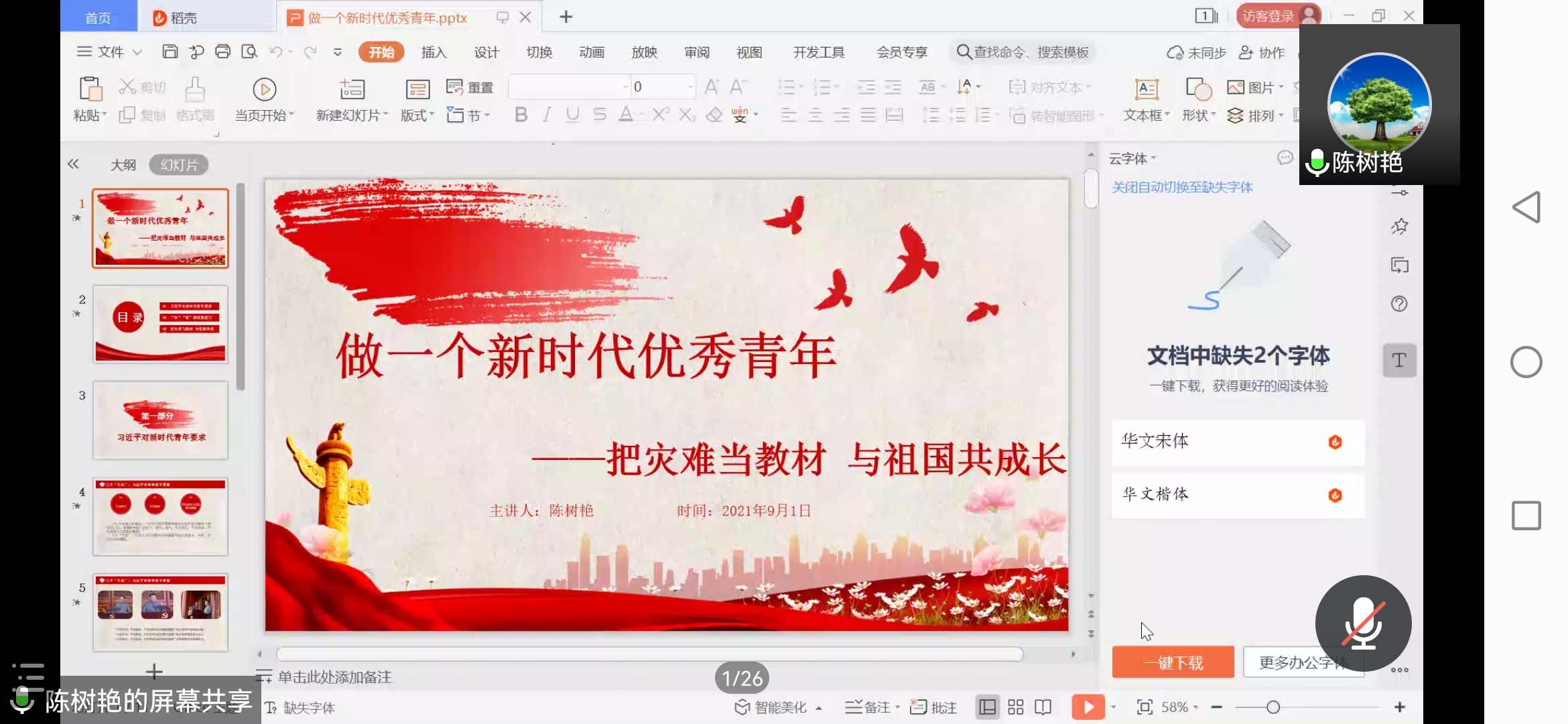The width and height of the screenshot is (1568, 724).
Task: Click the orange one-click download button
Action: coord(1173,662)
